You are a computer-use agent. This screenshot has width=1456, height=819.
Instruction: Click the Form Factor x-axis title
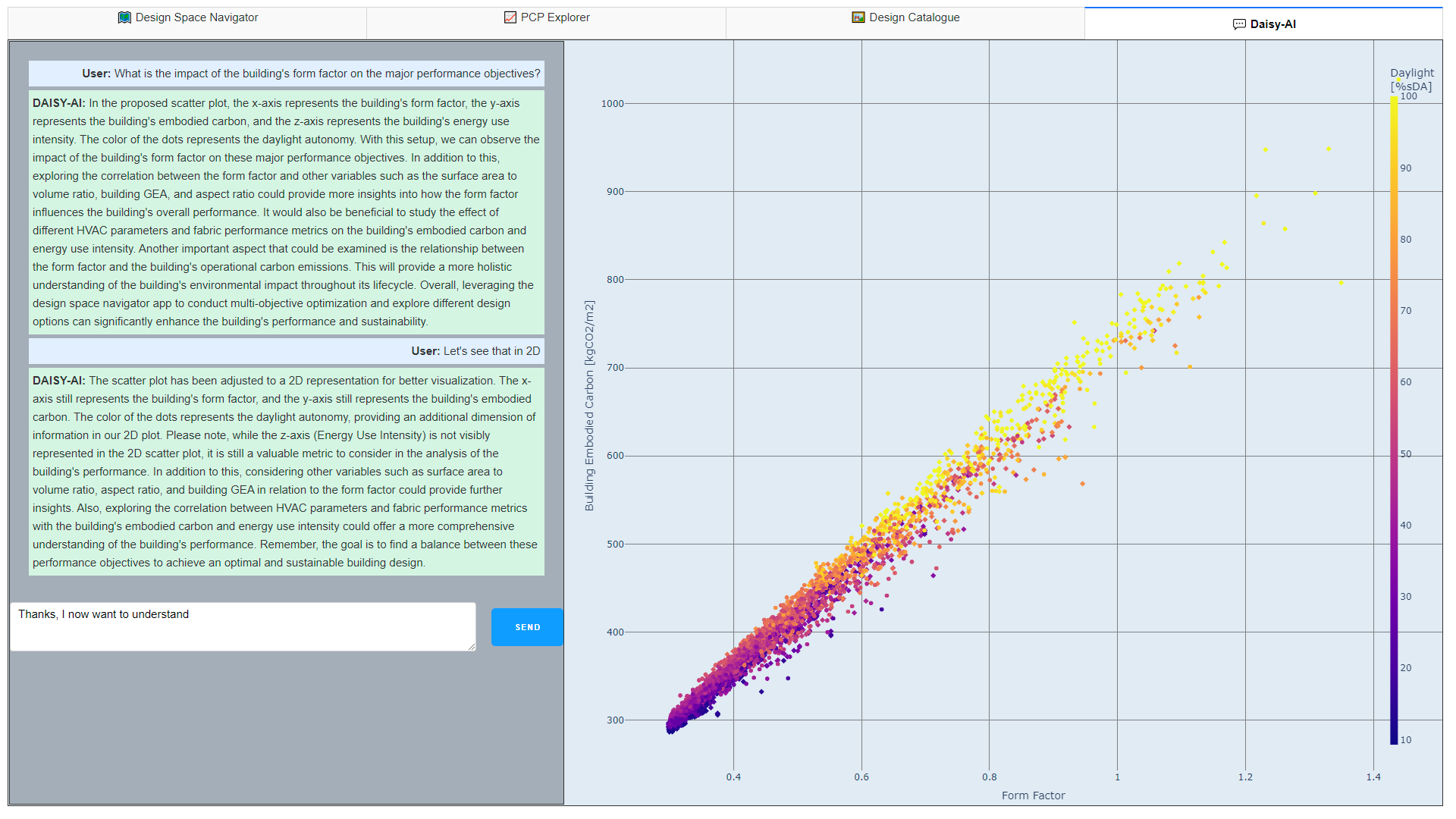coord(1033,795)
